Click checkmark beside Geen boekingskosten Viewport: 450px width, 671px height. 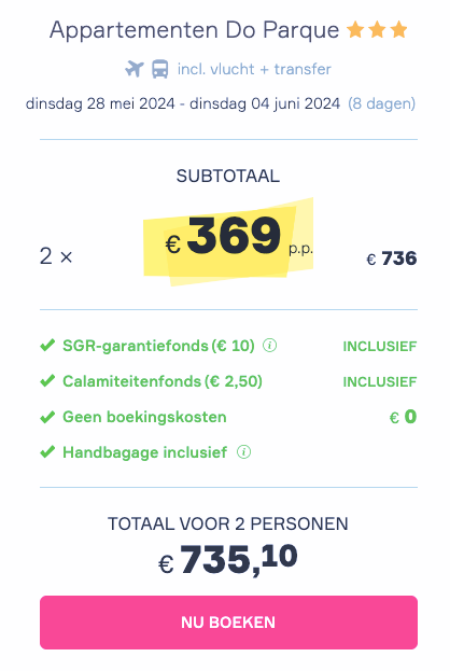point(47,417)
